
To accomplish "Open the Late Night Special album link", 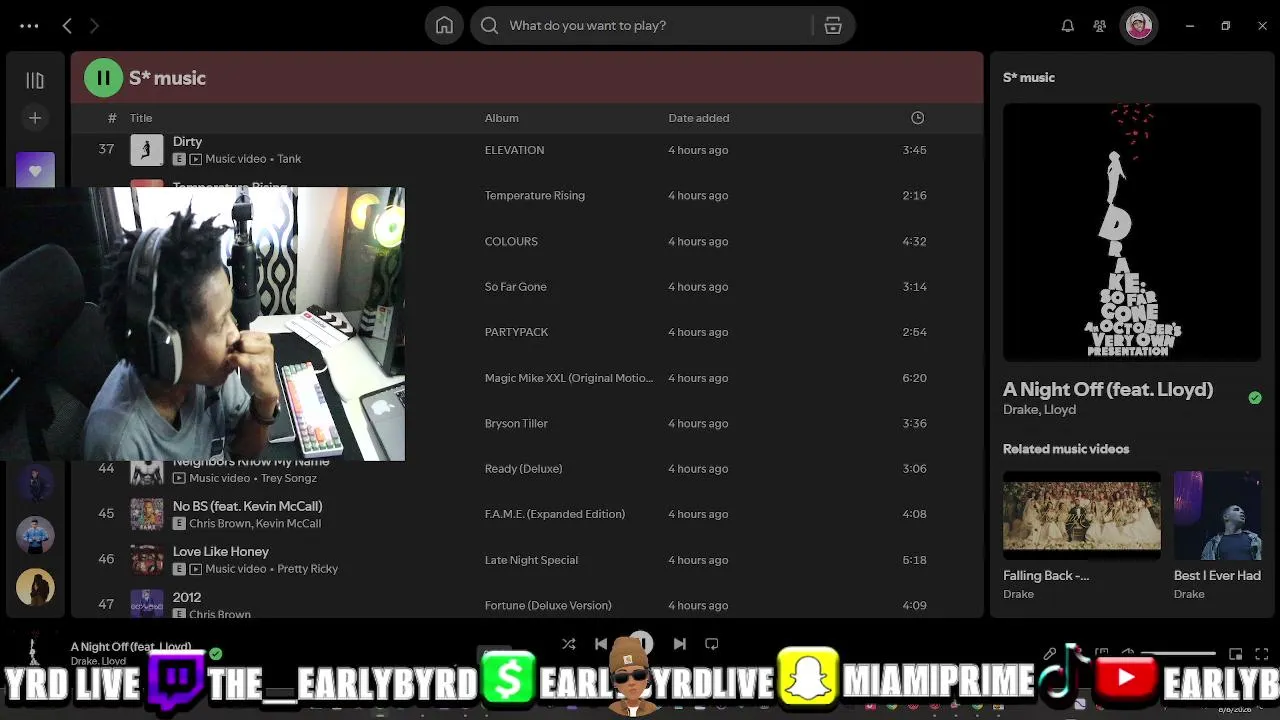I will 531,560.
